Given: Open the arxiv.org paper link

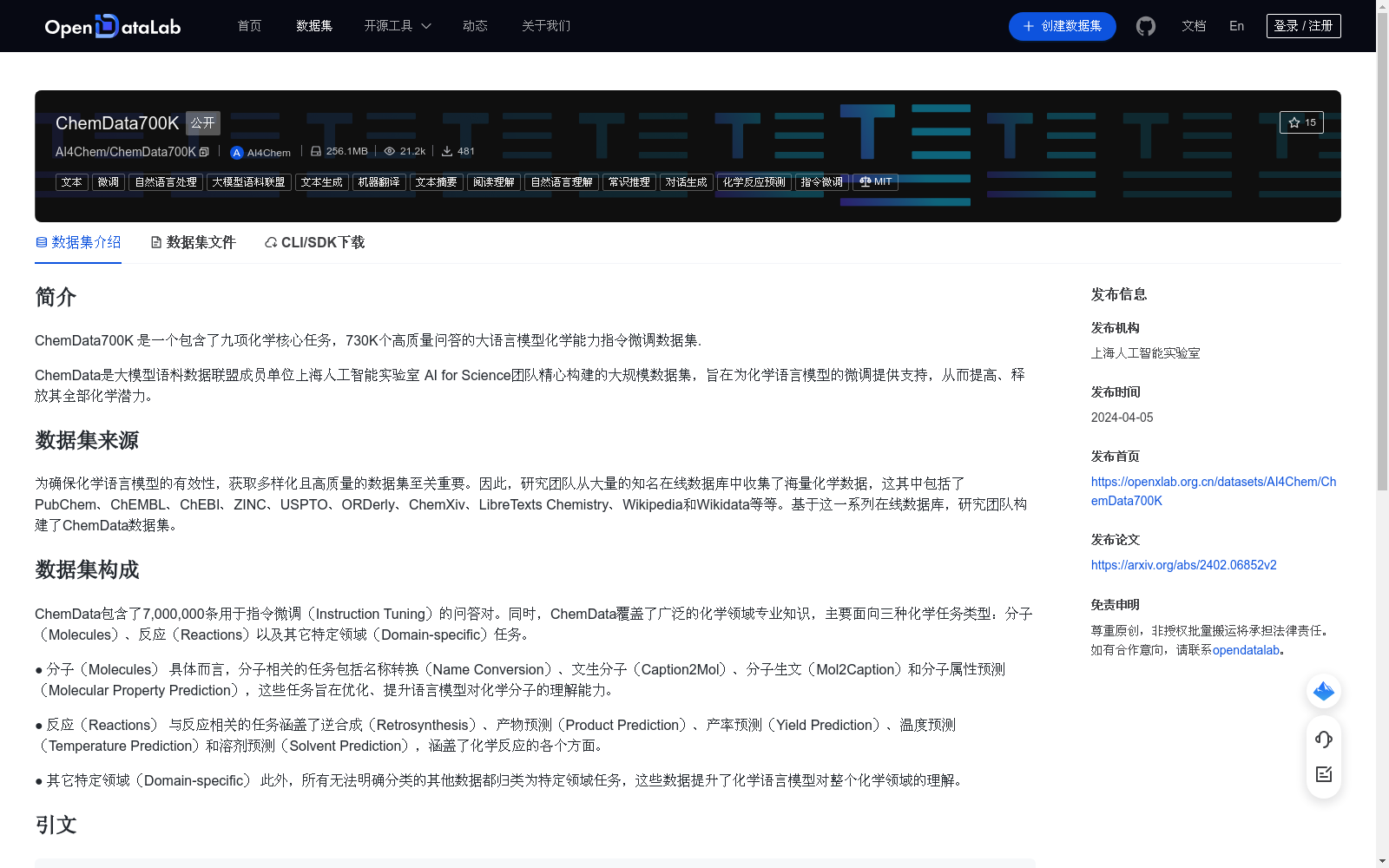Looking at the screenshot, I should point(1183,565).
